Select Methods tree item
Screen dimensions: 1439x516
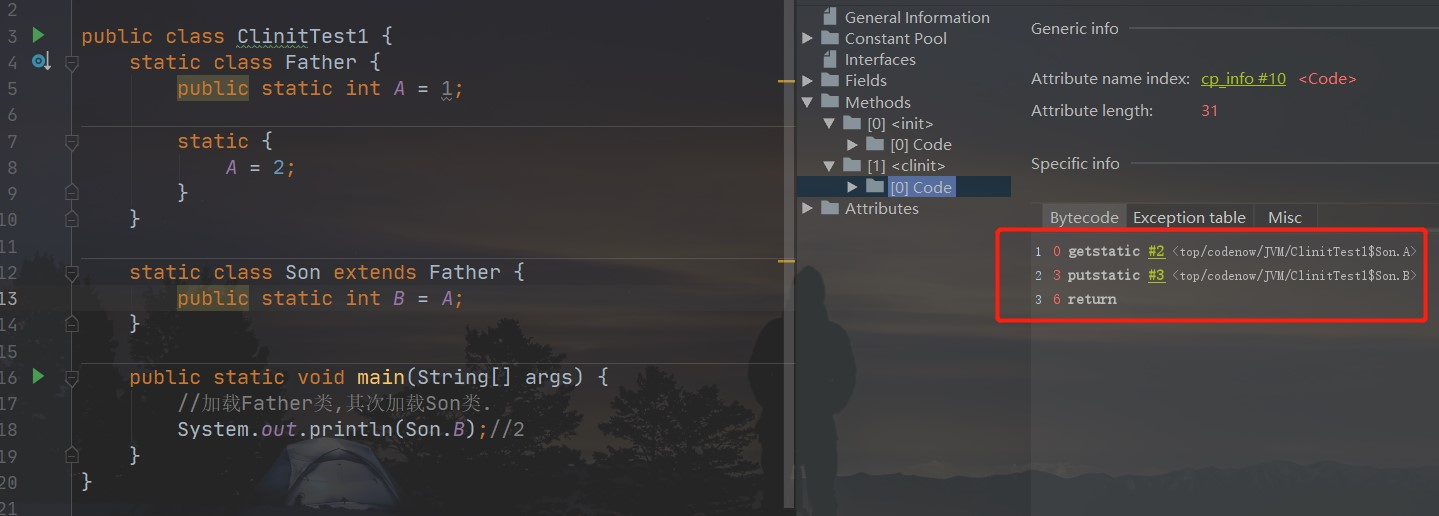[878, 102]
